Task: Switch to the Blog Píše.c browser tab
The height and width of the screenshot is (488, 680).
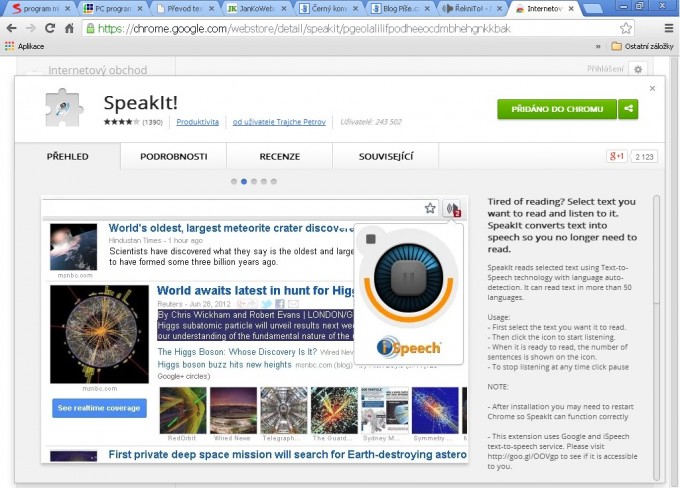Action: (x=401, y=8)
